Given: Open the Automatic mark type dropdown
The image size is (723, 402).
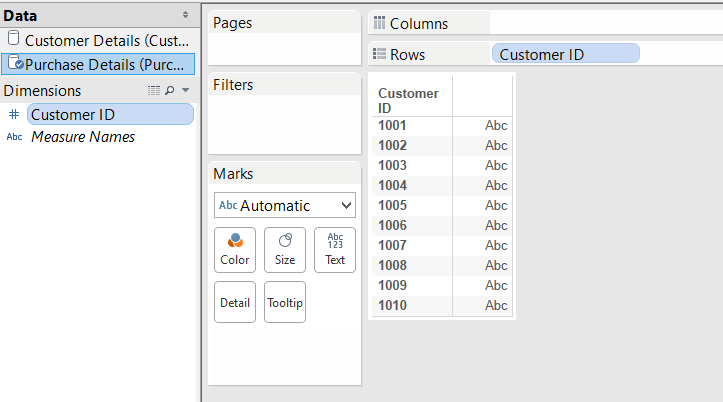Looking at the screenshot, I should tap(285, 205).
